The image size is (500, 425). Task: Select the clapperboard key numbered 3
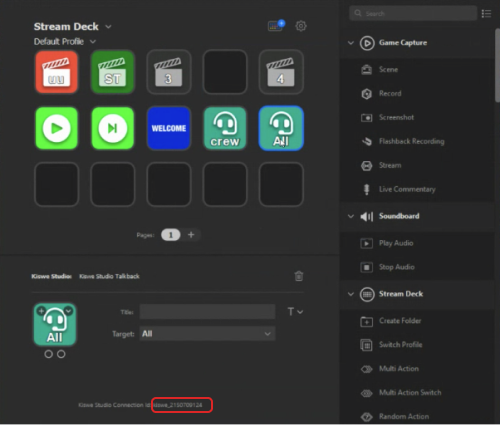point(169,72)
